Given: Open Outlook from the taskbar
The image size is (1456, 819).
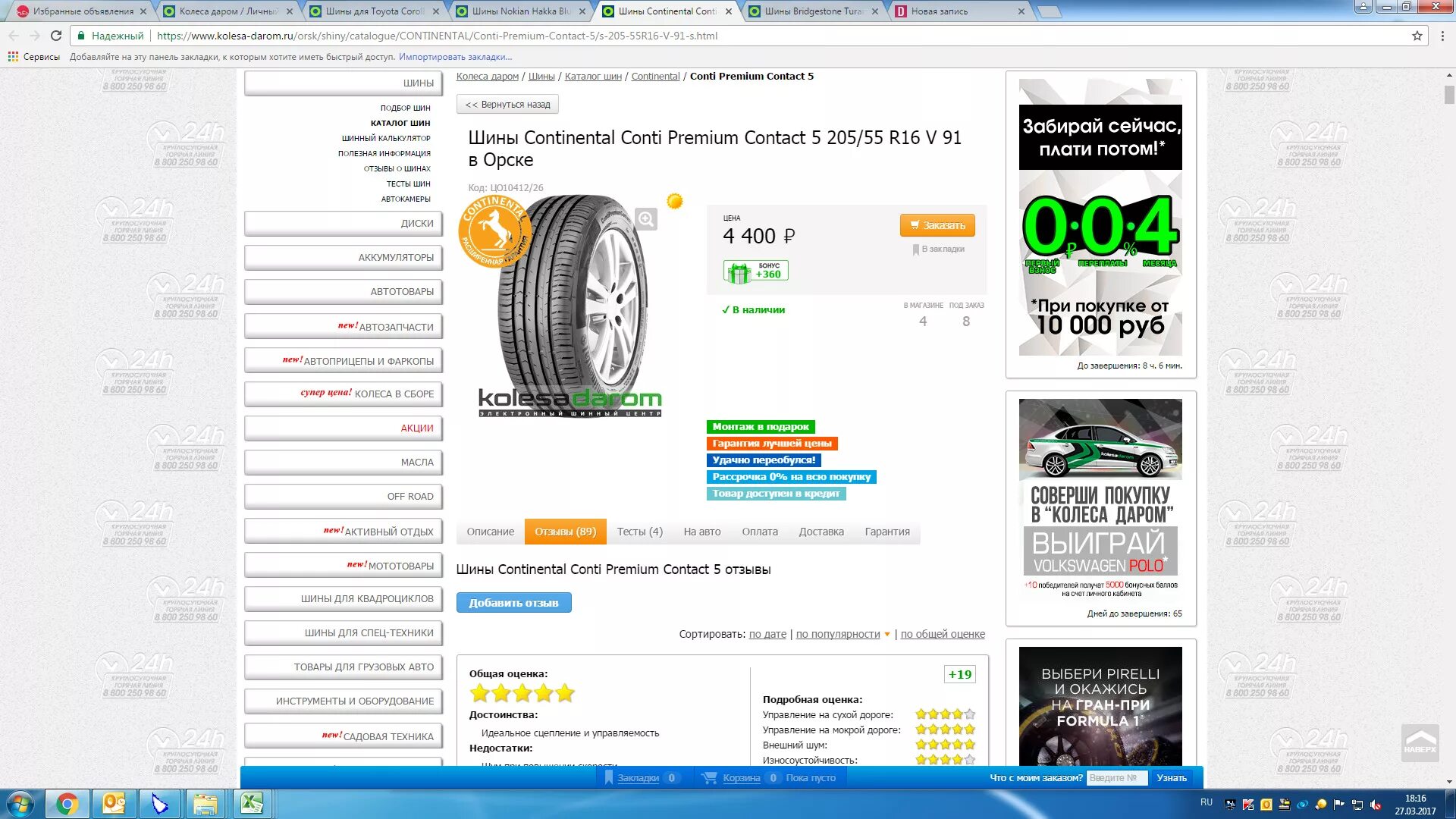Looking at the screenshot, I should point(114,804).
